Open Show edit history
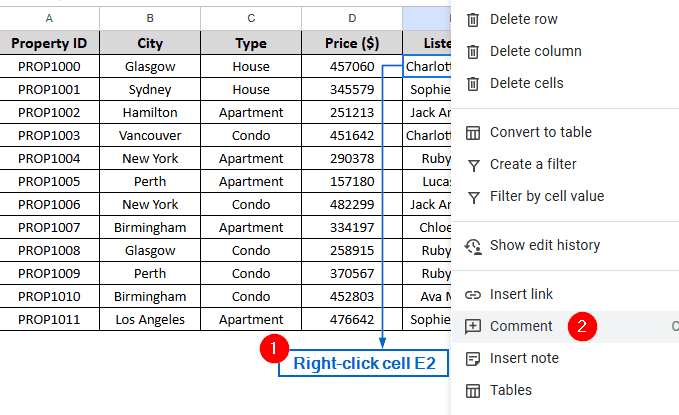The width and height of the screenshot is (679, 415). [565, 246]
